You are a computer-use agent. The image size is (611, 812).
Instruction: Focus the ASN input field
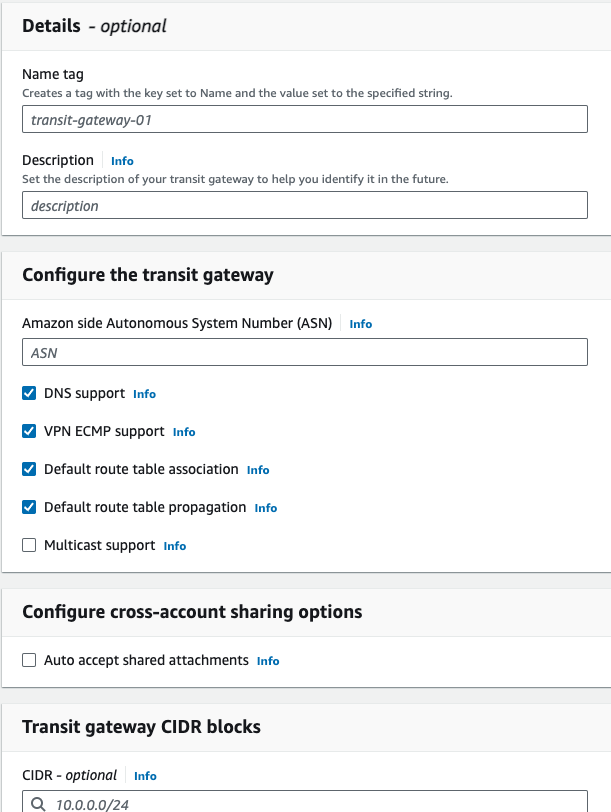click(305, 351)
